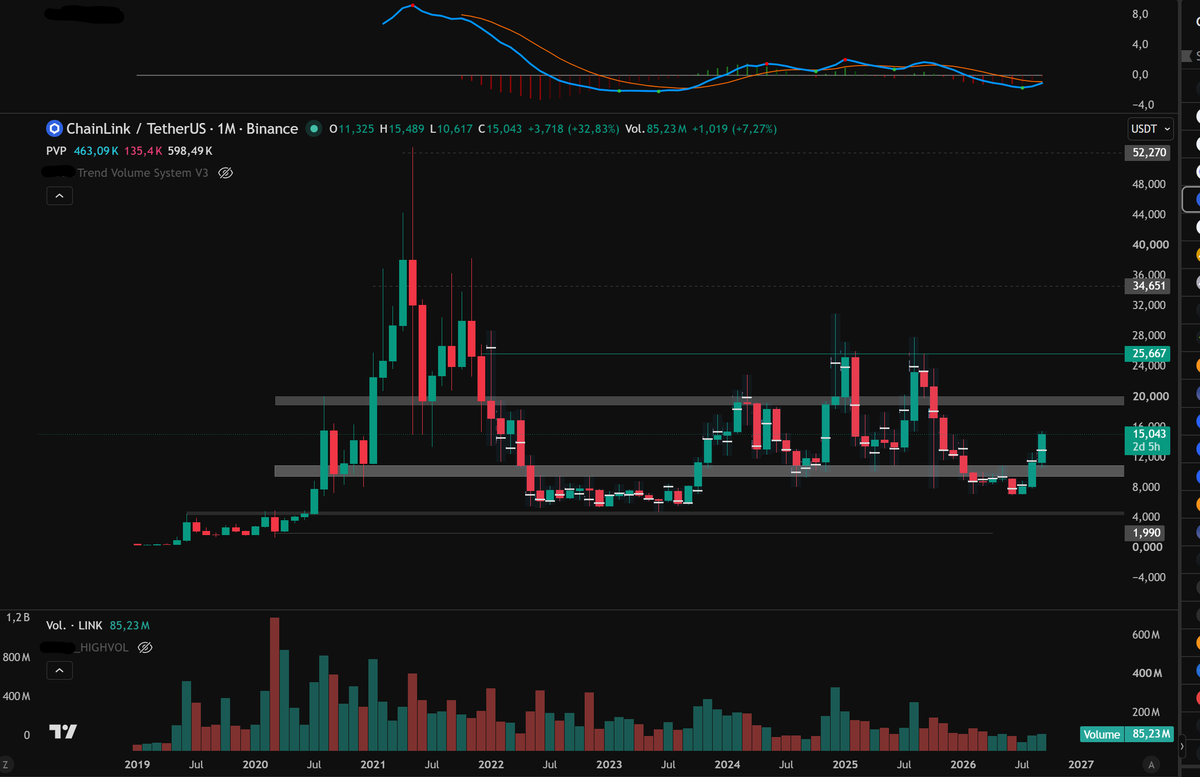This screenshot has height=777, width=1200.
Task: Click the 52,270 price label
Action: [1146, 153]
